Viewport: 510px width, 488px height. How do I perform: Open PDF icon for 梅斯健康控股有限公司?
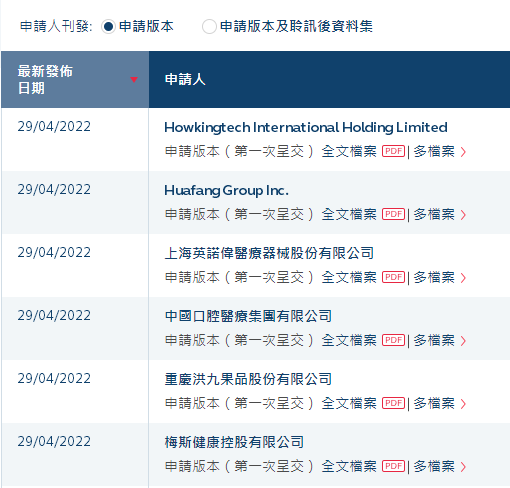393,466
